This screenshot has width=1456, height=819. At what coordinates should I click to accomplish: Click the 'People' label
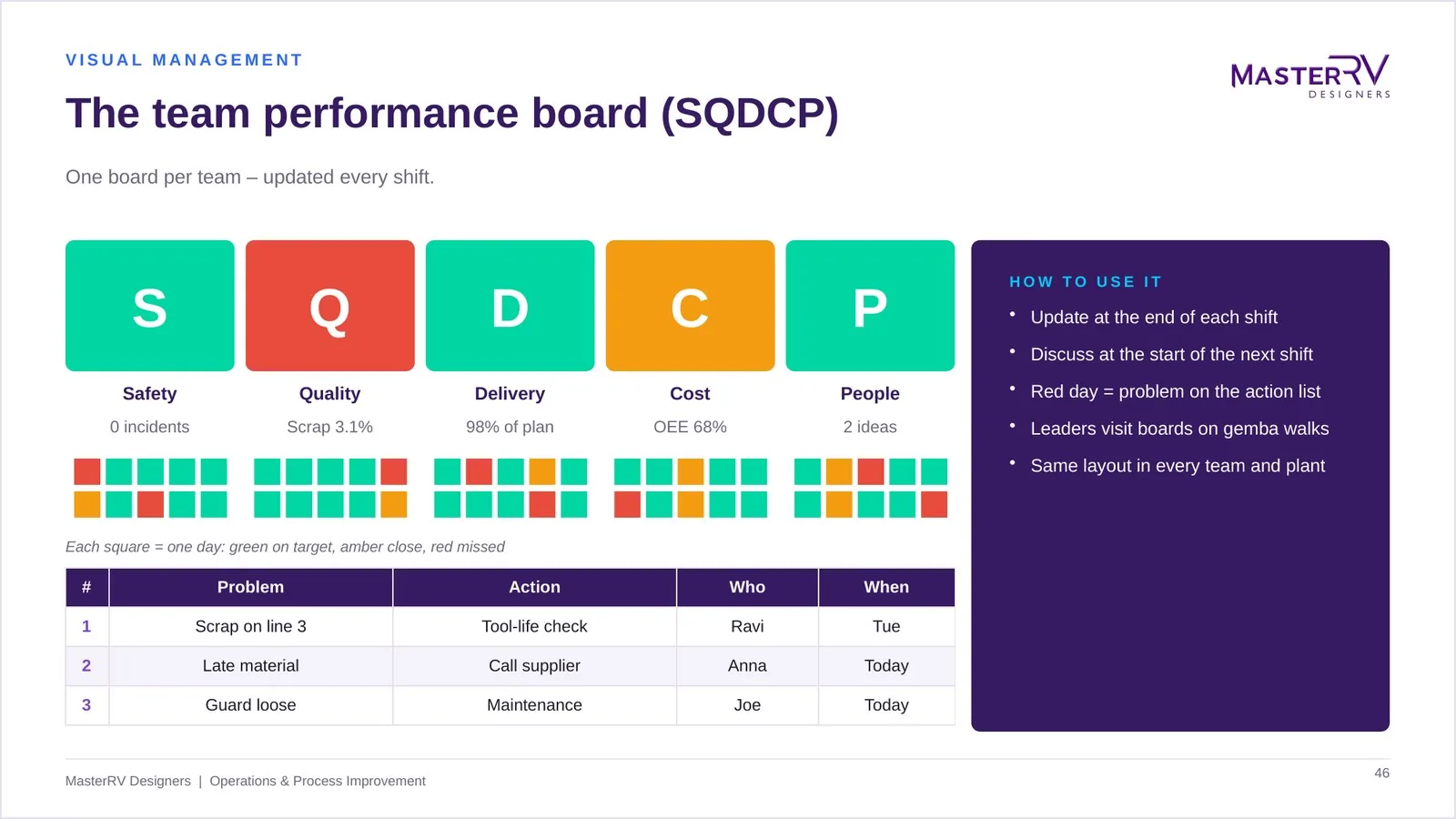(x=871, y=394)
